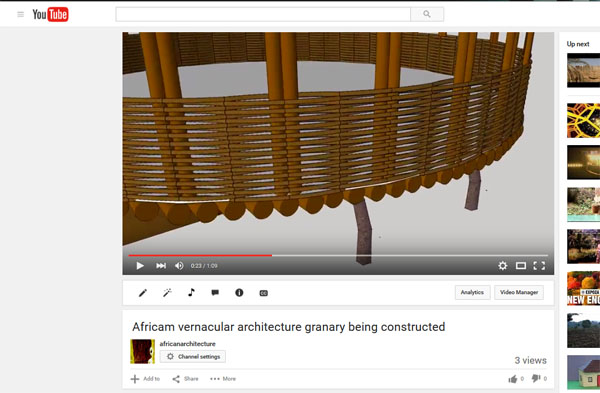Click the Video Manager button
The height and width of the screenshot is (393, 600).
(519, 292)
